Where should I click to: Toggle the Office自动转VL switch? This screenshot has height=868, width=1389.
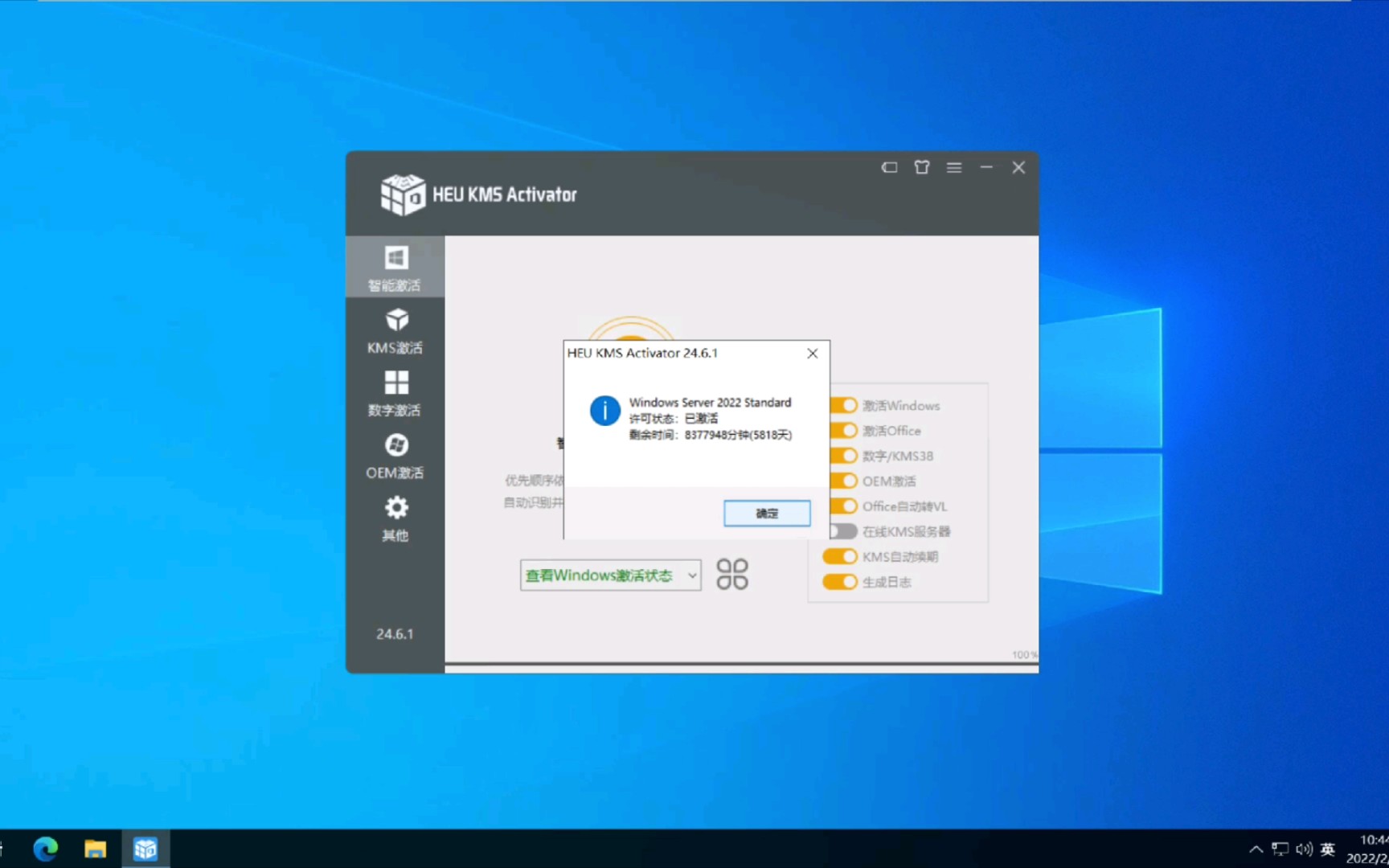click(843, 506)
